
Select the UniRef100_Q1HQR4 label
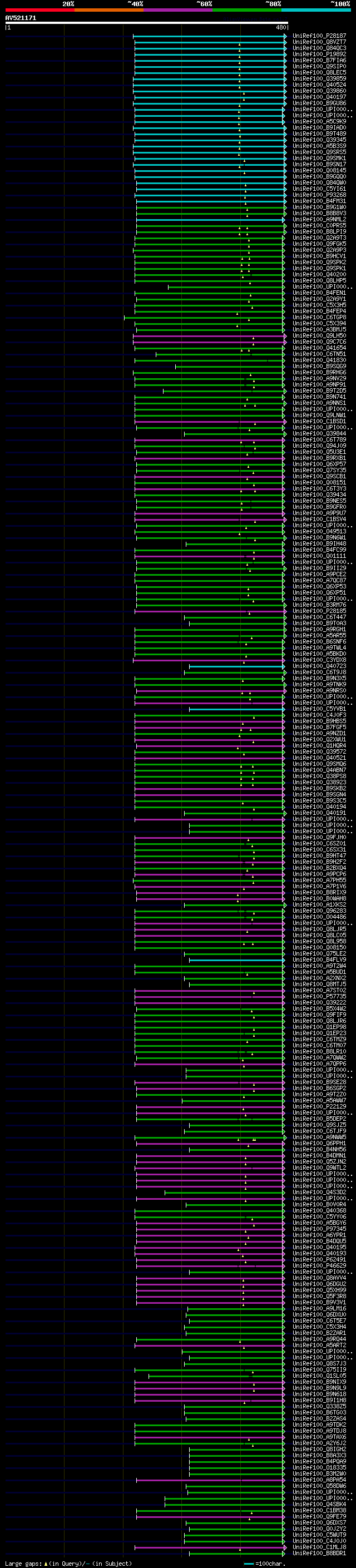(x=319, y=746)
